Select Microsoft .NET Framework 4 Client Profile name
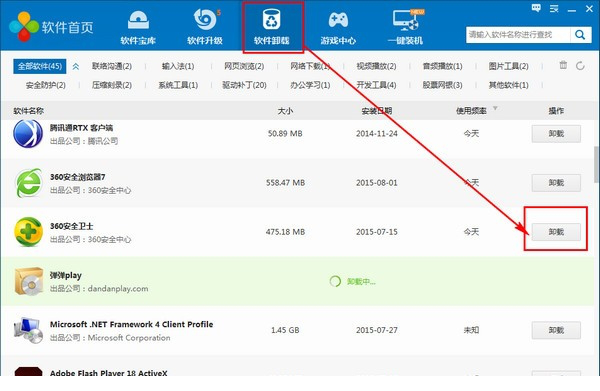 click(131, 324)
